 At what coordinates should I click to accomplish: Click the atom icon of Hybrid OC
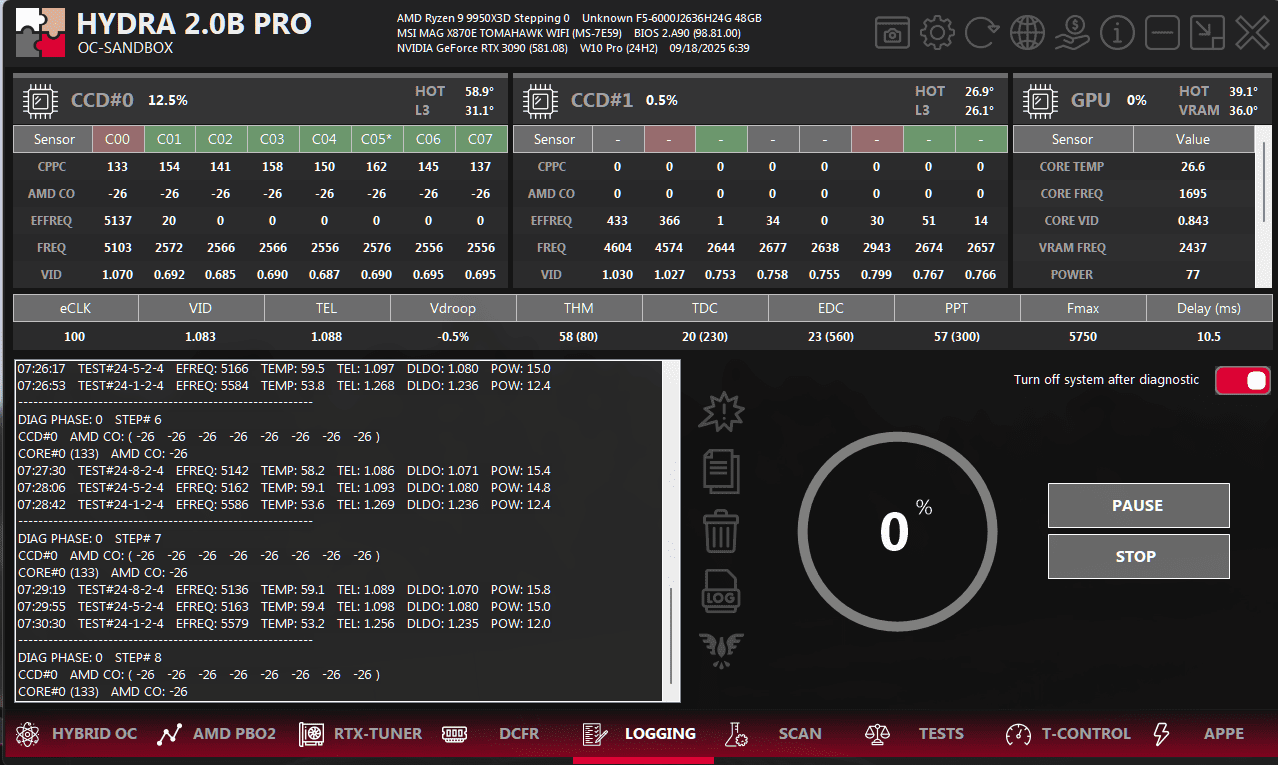click(27, 734)
